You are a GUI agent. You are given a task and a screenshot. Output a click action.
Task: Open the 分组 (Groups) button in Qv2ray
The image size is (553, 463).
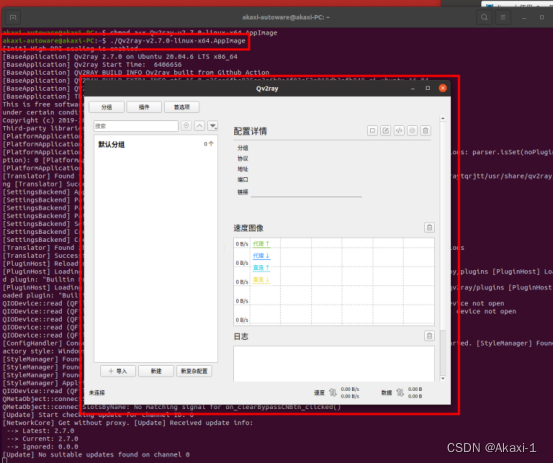click(107, 107)
